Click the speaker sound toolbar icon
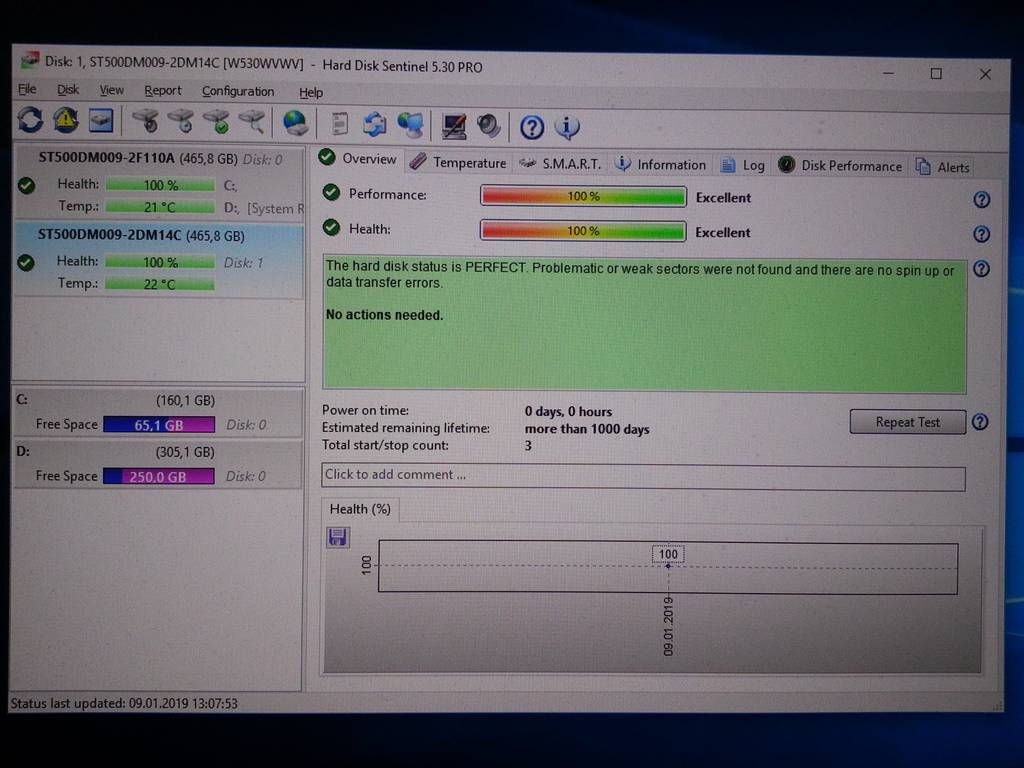The width and height of the screenshot is (1024, 768). (488, 125)
